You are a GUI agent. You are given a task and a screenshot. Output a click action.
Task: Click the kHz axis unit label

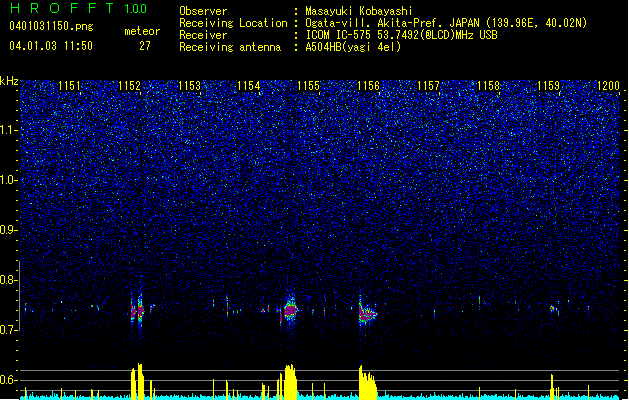click(x=9, y=81)
